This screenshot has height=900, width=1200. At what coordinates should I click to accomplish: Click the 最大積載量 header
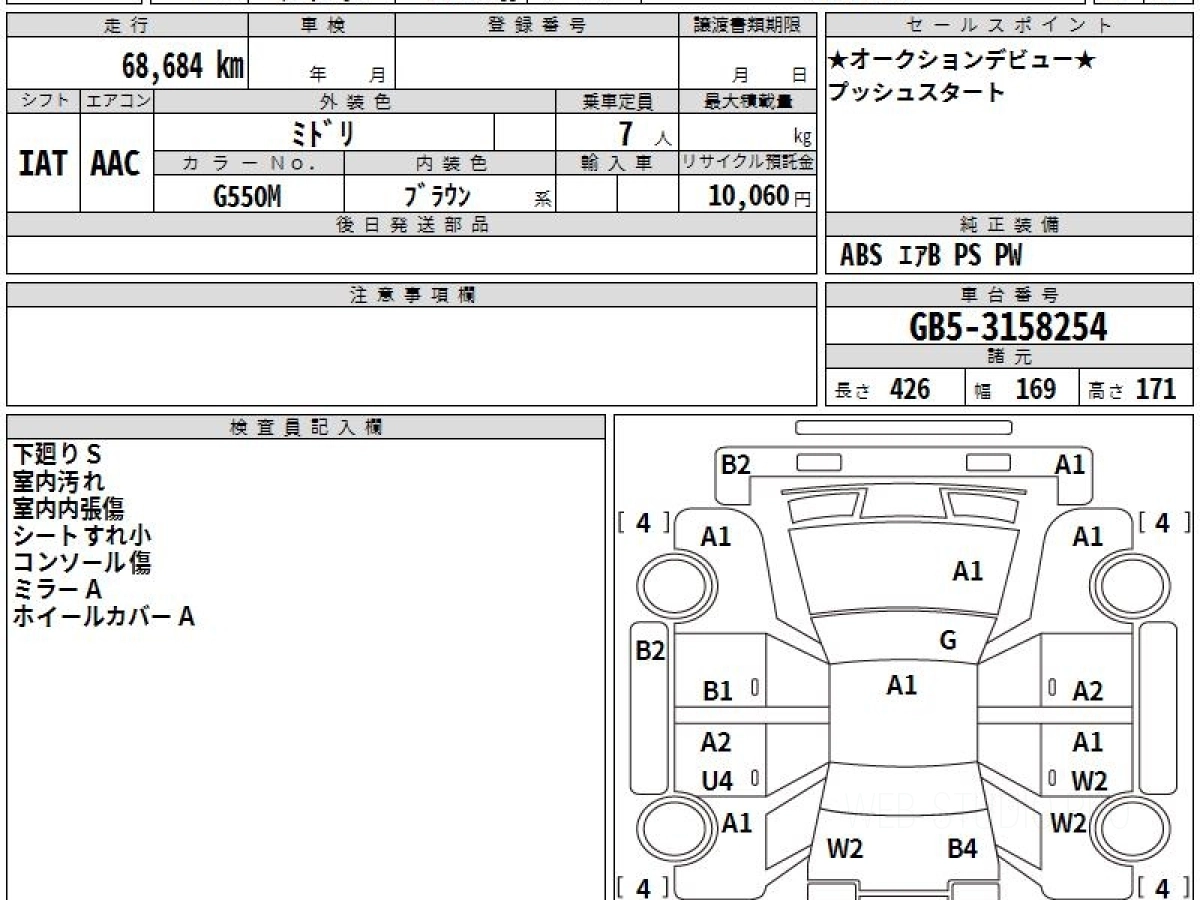tap(747, 101)
